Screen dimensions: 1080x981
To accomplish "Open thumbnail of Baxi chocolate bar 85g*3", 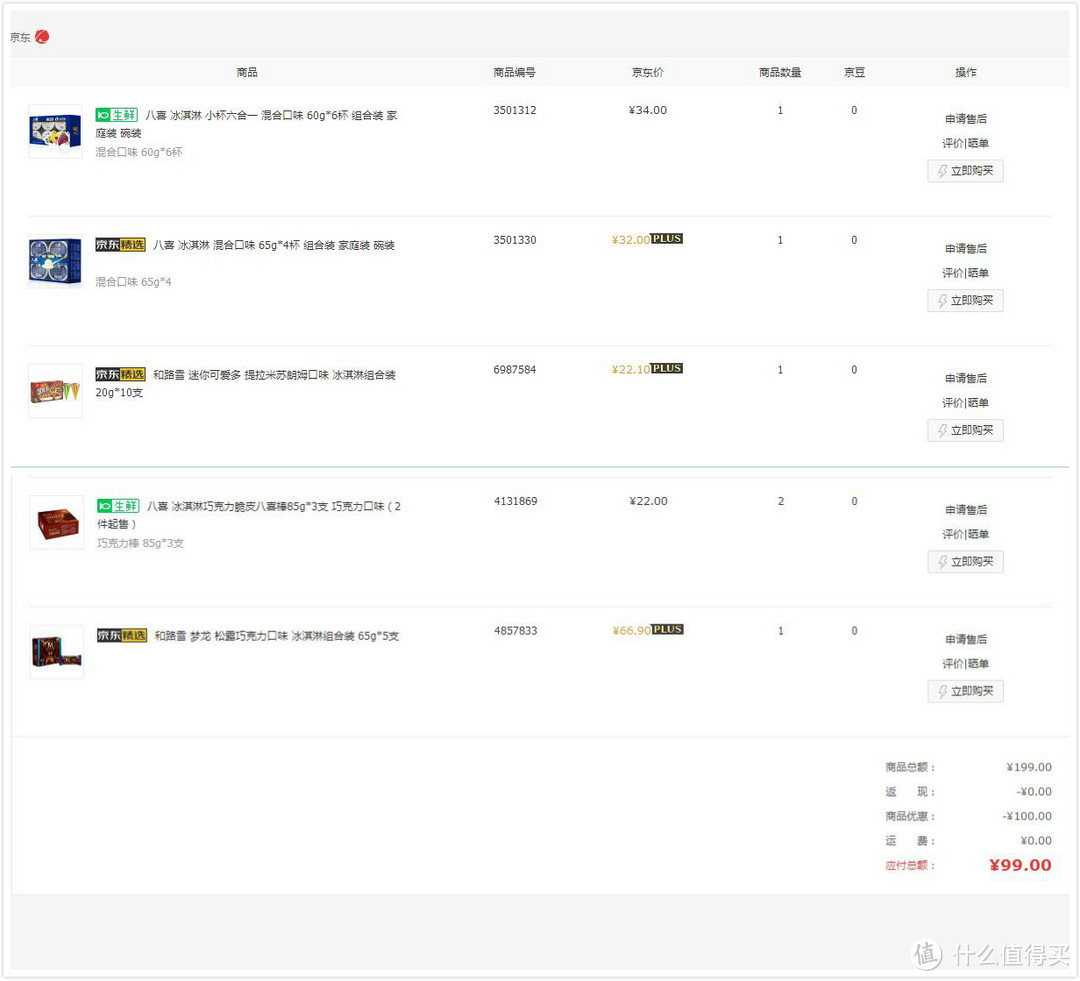I will point(57,522).
